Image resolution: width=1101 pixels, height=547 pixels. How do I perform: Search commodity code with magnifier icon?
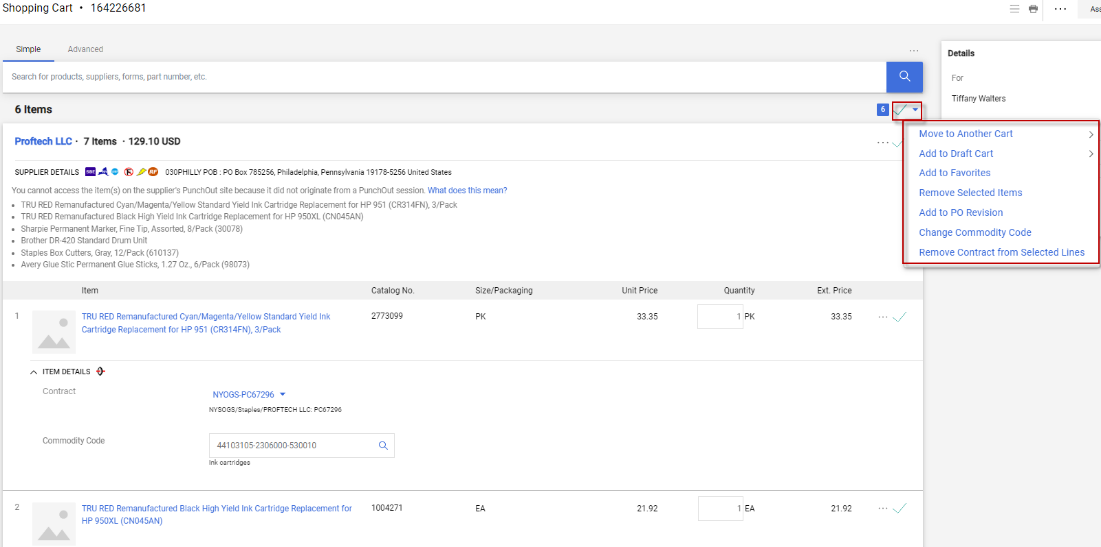coord(383,446)
